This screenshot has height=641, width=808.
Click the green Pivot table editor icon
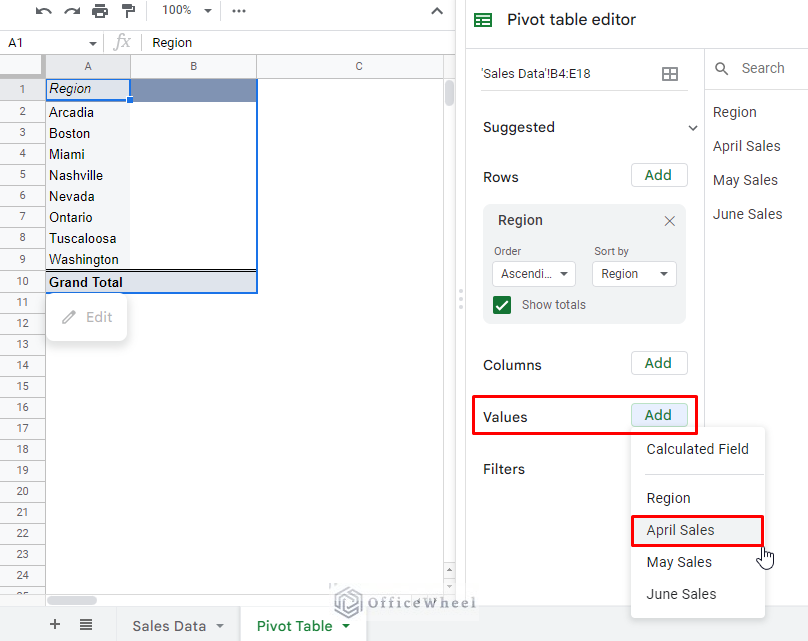click(x=484, y=19)
